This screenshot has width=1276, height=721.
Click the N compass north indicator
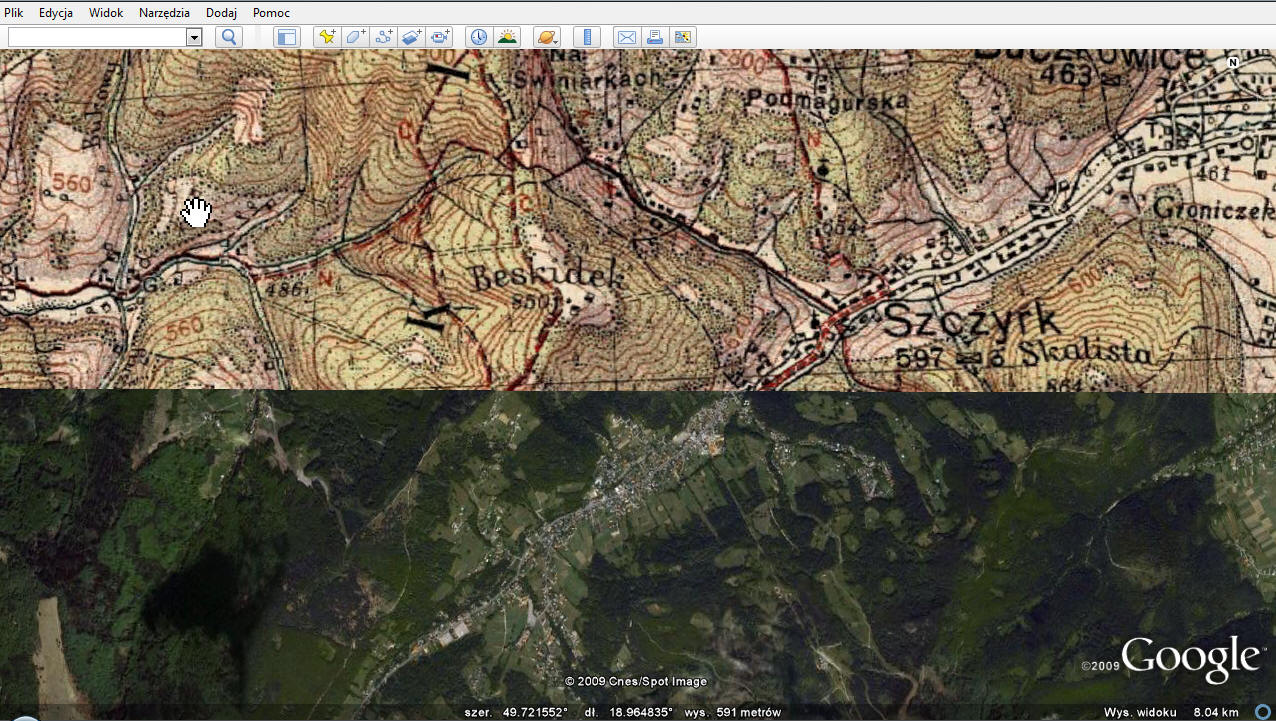click(1233, 62)
